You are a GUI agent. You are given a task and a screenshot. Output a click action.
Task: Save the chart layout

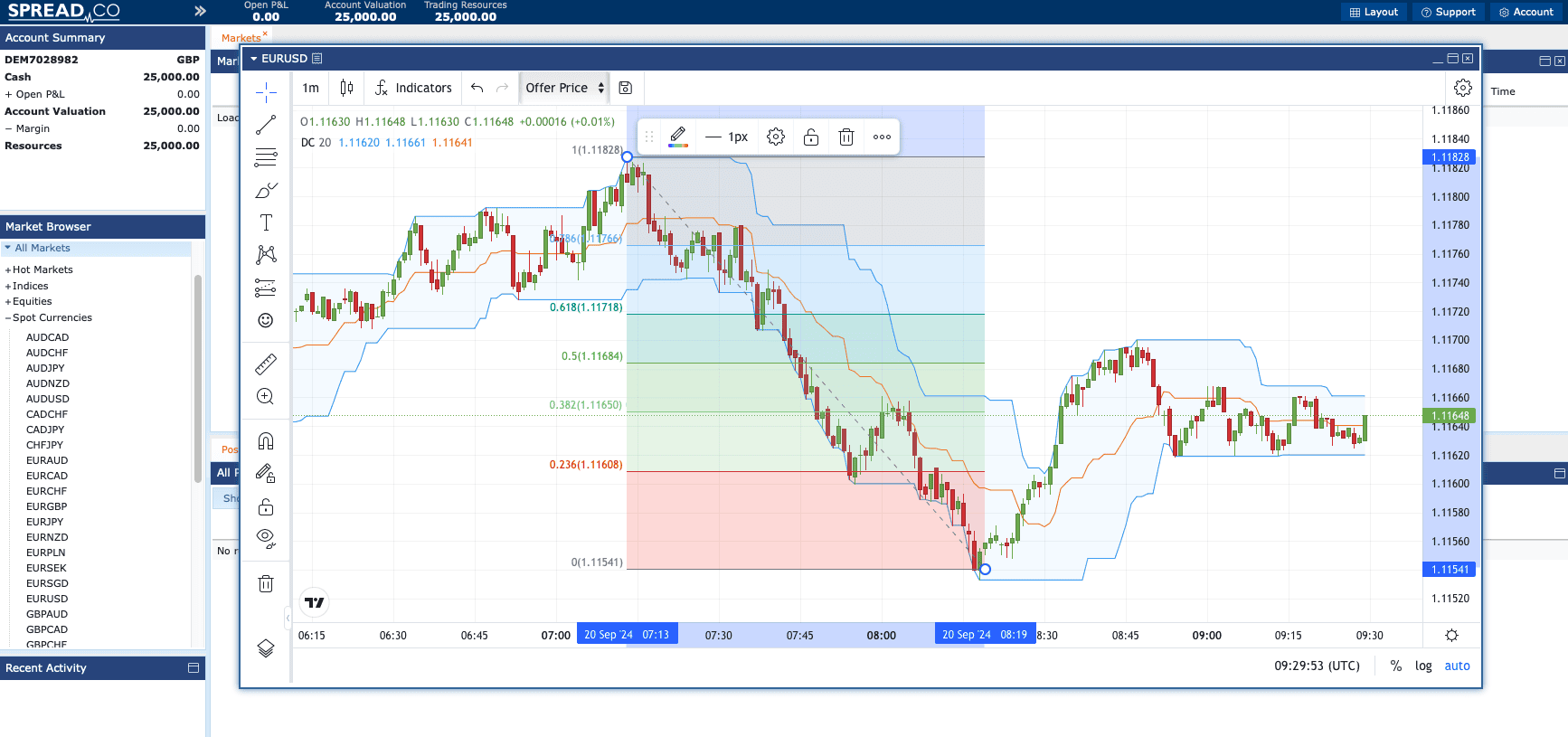(x=625, y=88)
